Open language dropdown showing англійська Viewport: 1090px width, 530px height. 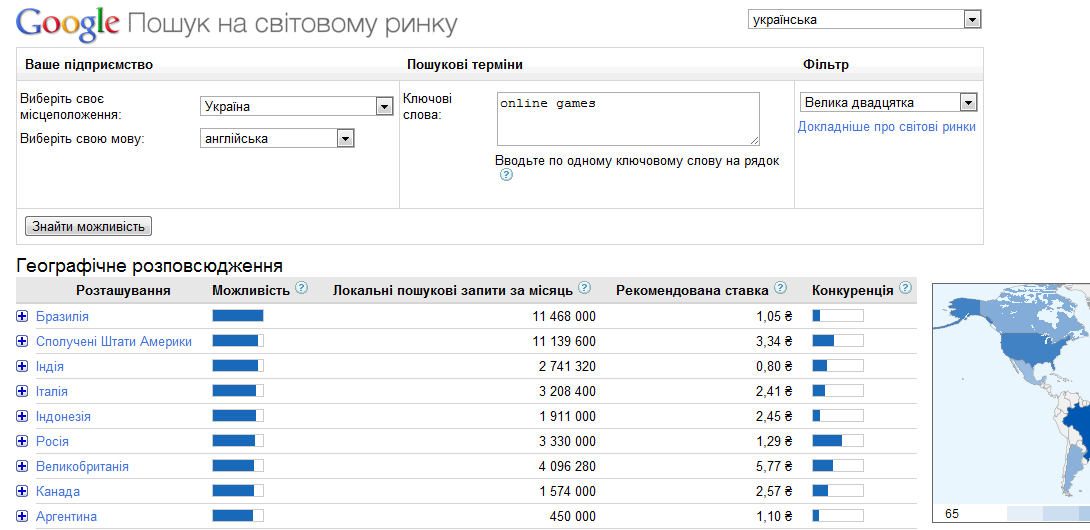278,139
